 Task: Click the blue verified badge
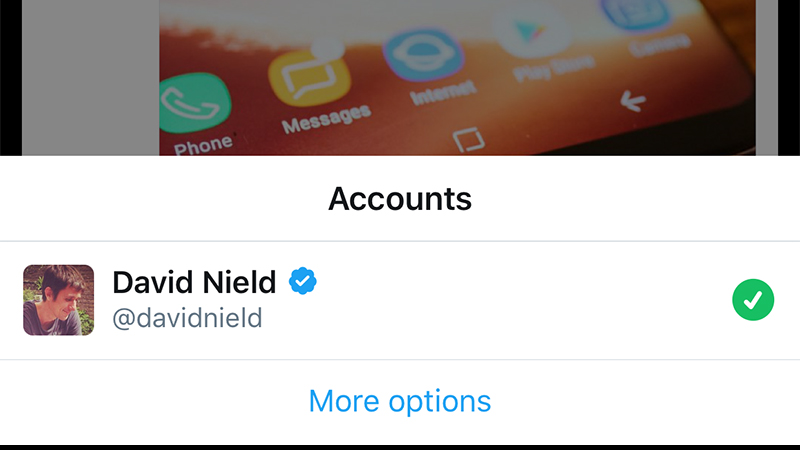(x=303, y=281)
